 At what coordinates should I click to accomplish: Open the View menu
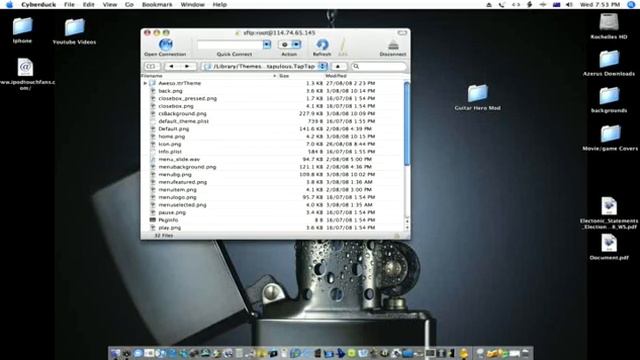coord(109,4)
